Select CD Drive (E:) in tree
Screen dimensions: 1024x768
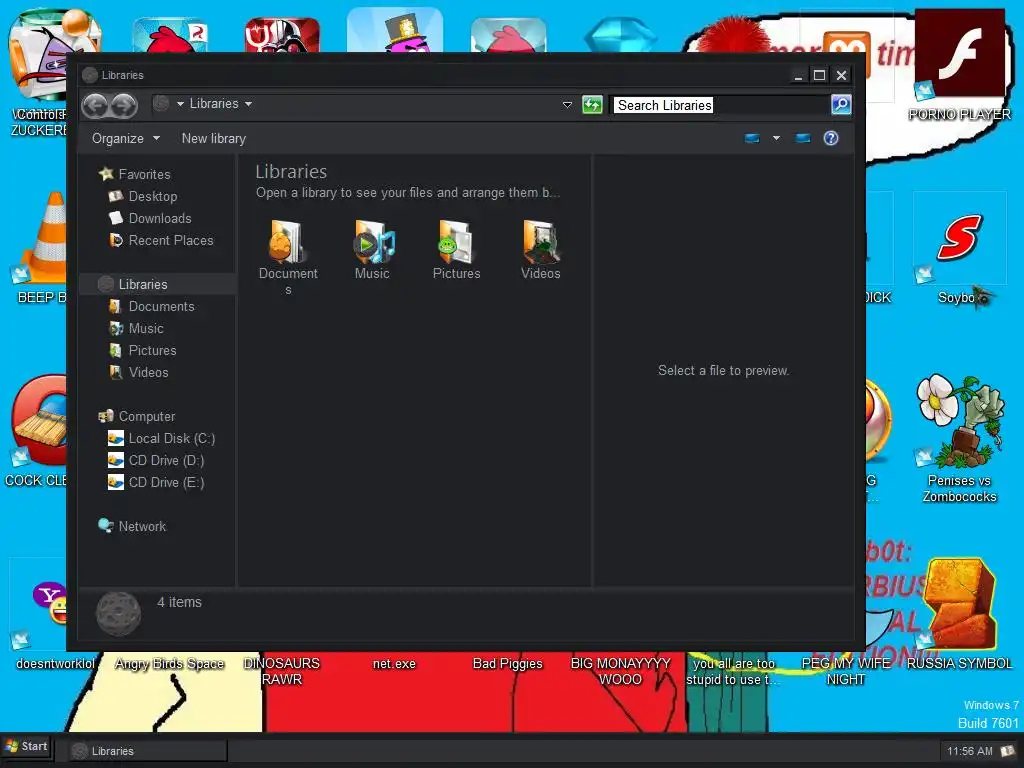tap(166, 482)
